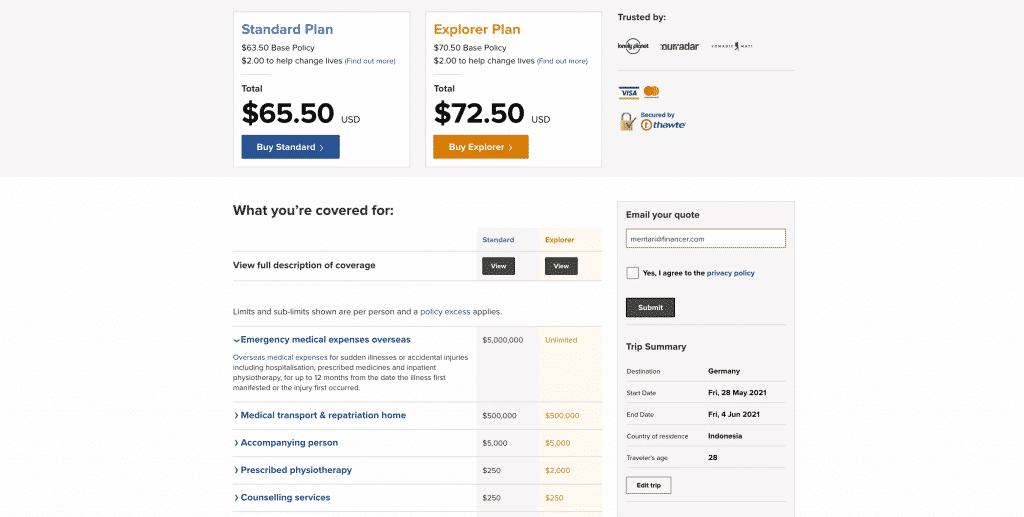This screenshot has width=1024, height=517.
Task: View full Standard coverage description
Action: coord(498,266)
